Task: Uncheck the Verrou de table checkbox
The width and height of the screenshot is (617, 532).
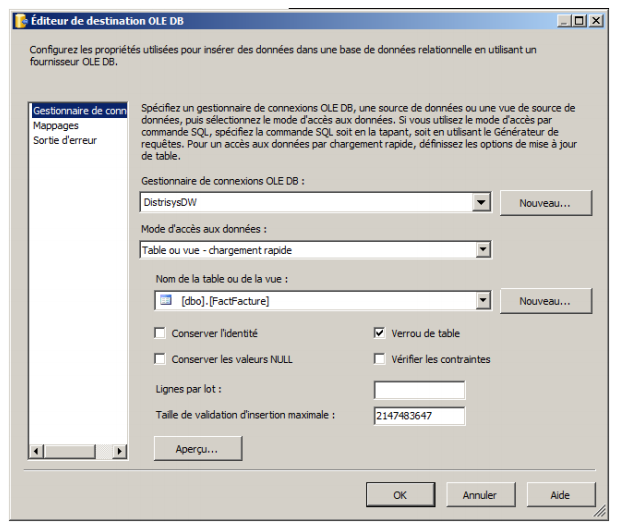Action: [x=380, y=333]
